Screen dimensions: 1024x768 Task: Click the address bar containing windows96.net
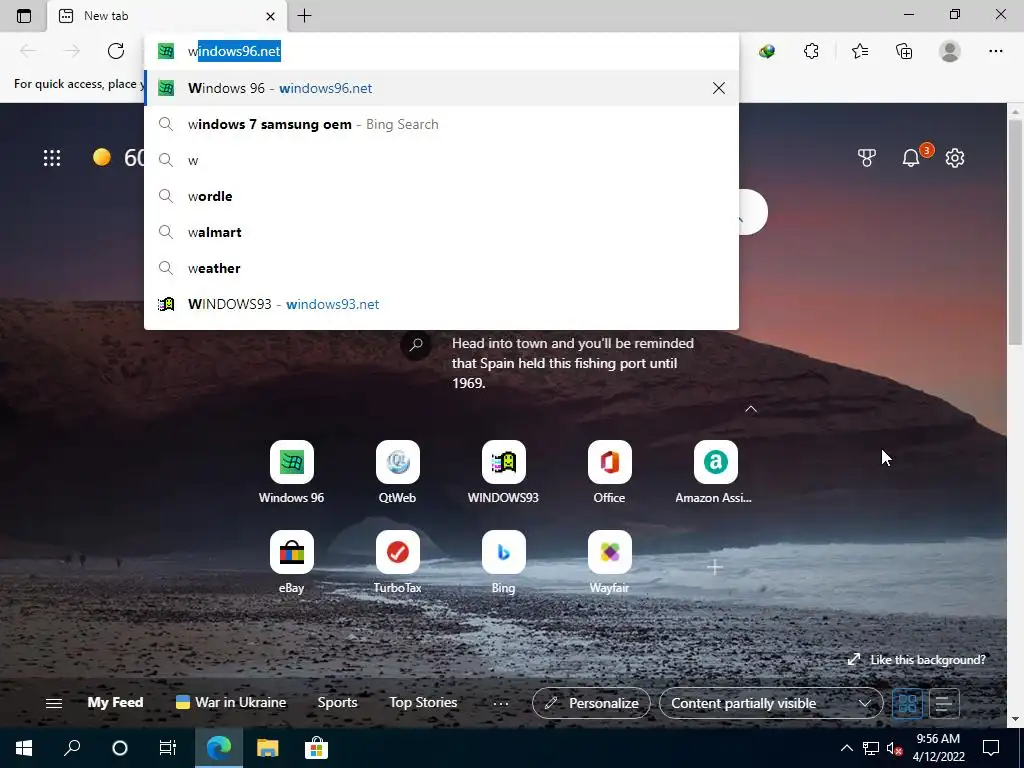[441, 51]
